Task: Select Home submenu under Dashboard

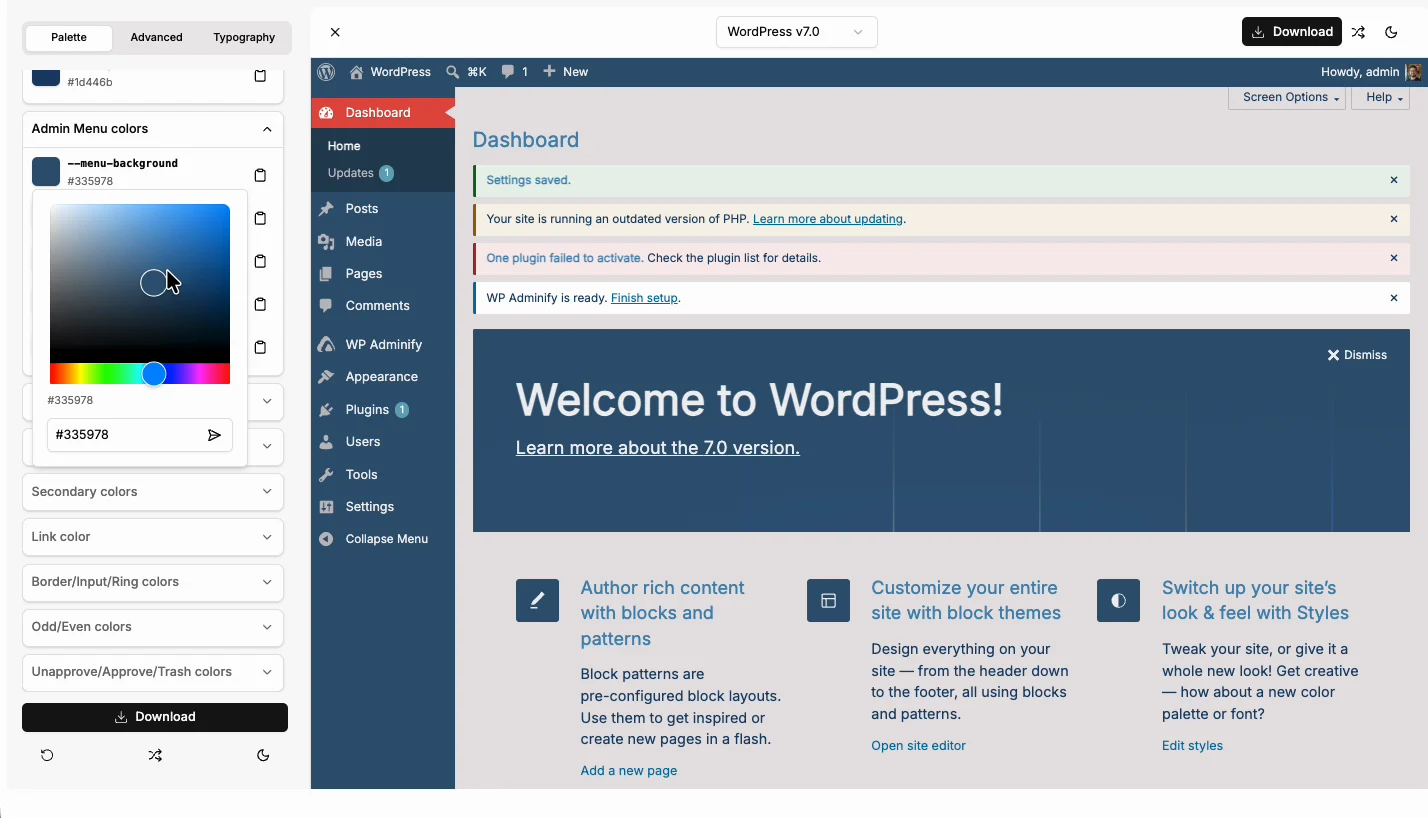Action: (344, 146)
